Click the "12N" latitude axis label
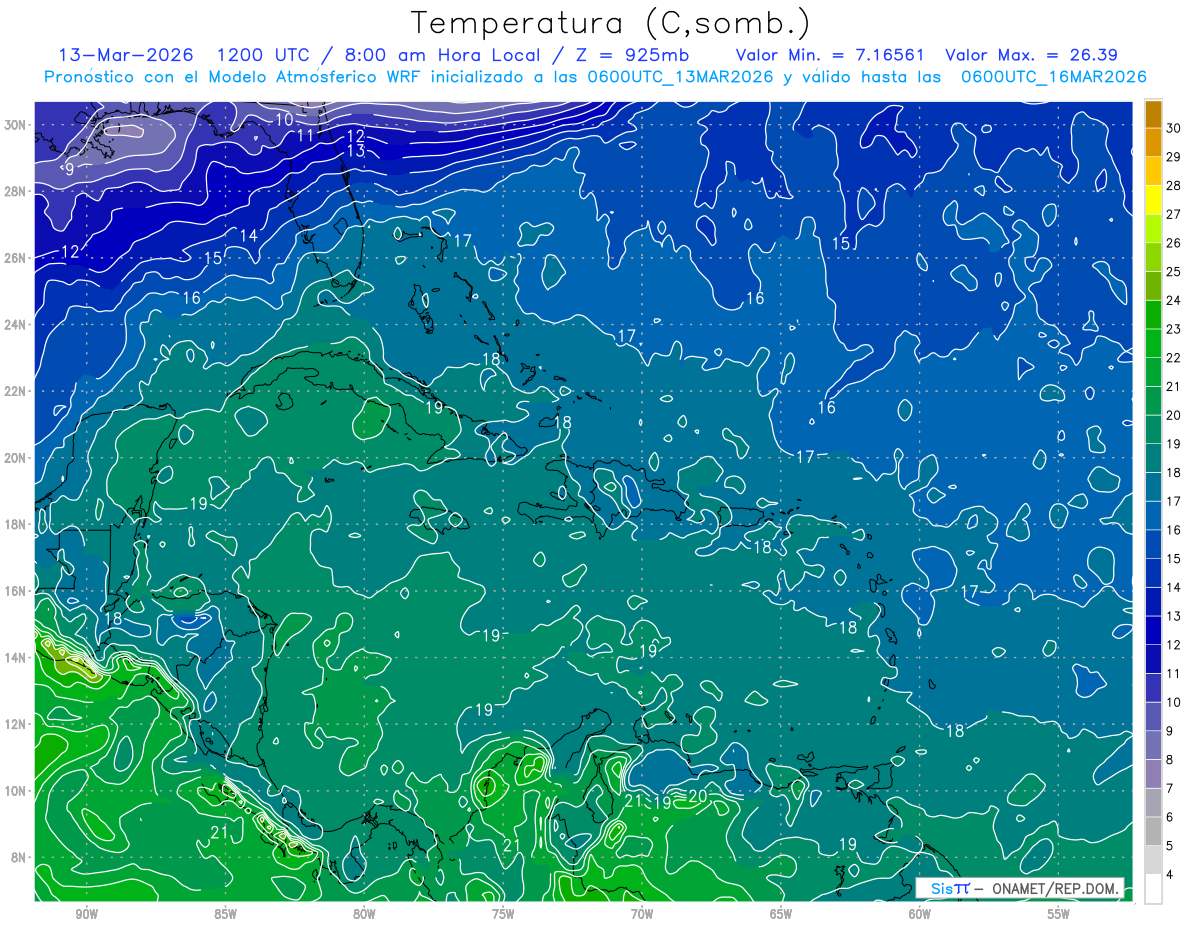This screenshot has height=927, width=1200. tap(16, 724)
